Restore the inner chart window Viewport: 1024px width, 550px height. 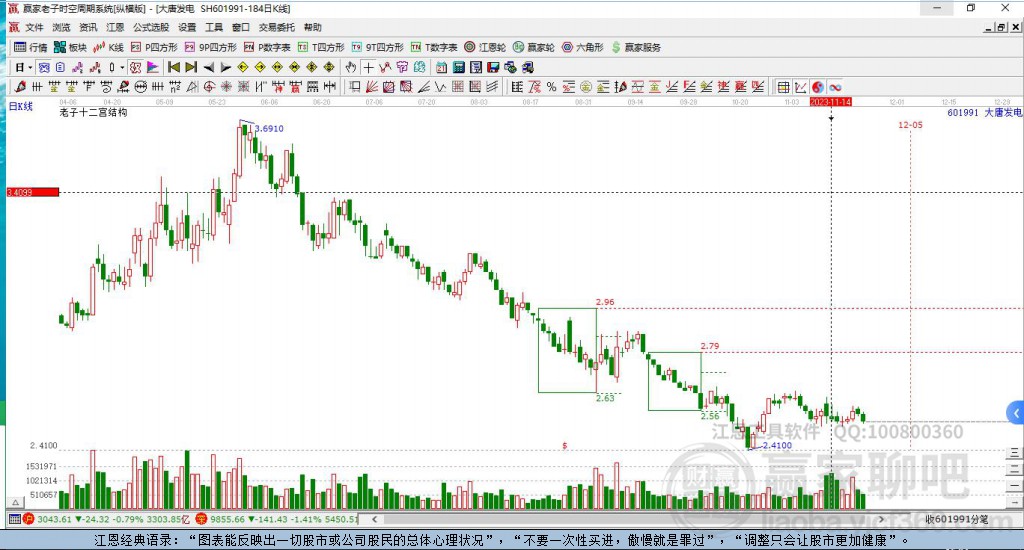(x=1001, y=27)
